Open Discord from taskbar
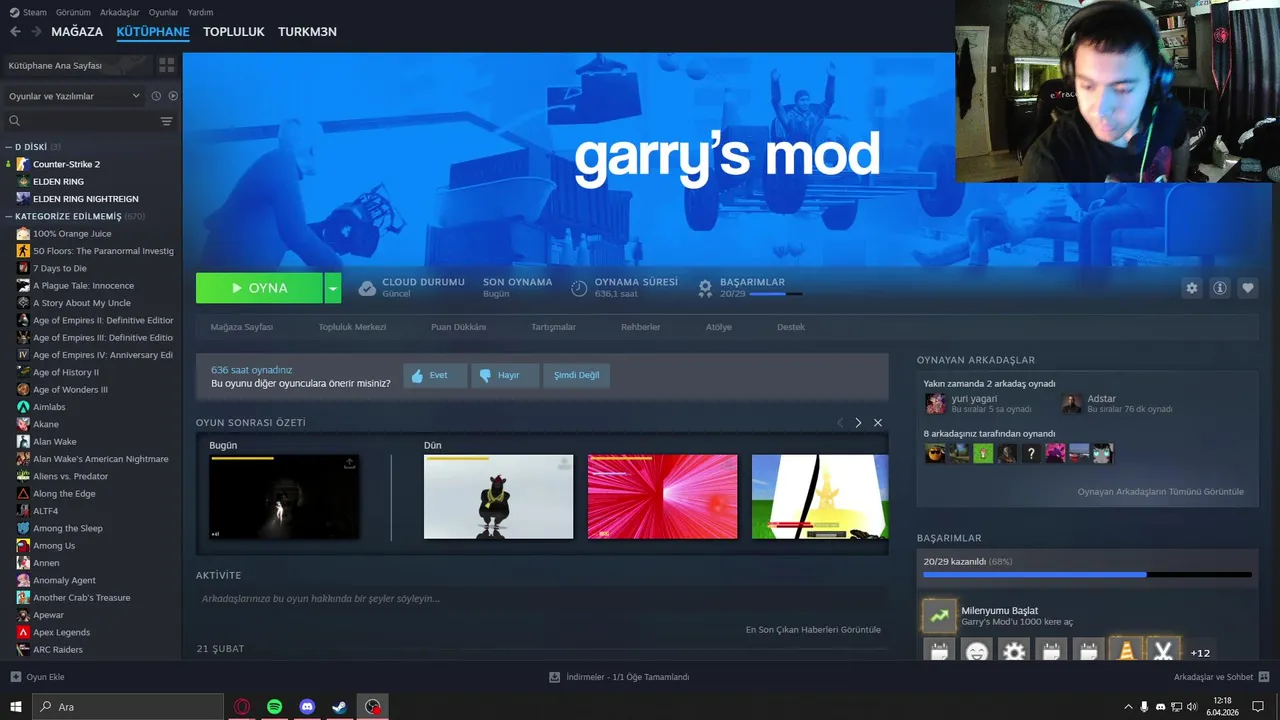1280x720 pixels. [307, 707]
